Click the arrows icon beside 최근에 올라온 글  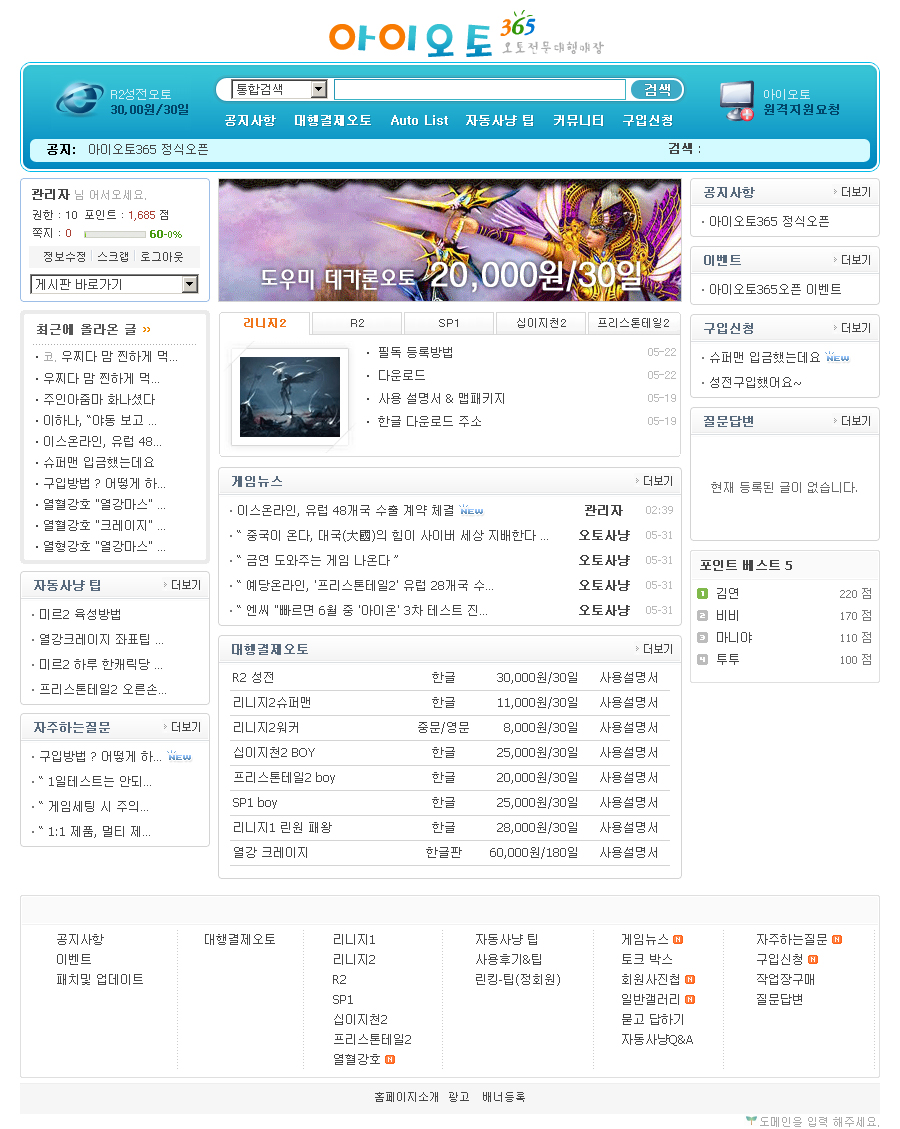(x=147, y=329)
